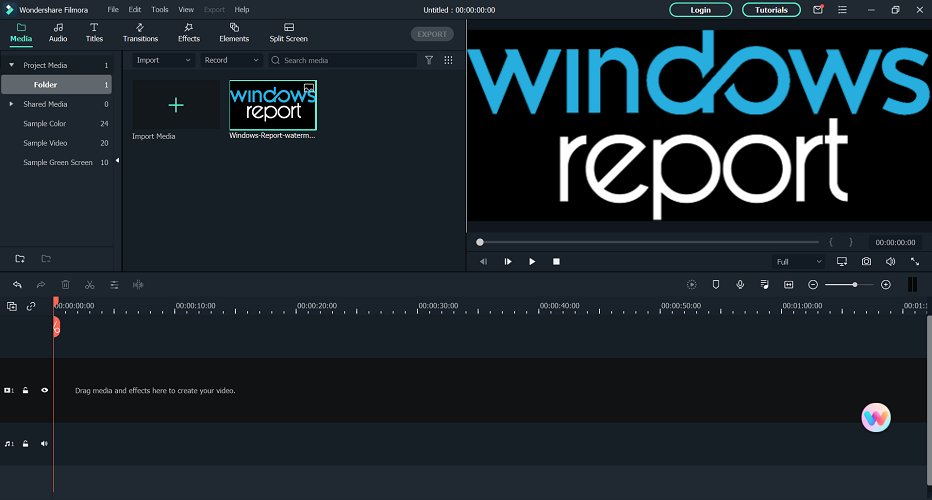Open the Record dropdown
This screenshot has height=500, width=932.
231,60
